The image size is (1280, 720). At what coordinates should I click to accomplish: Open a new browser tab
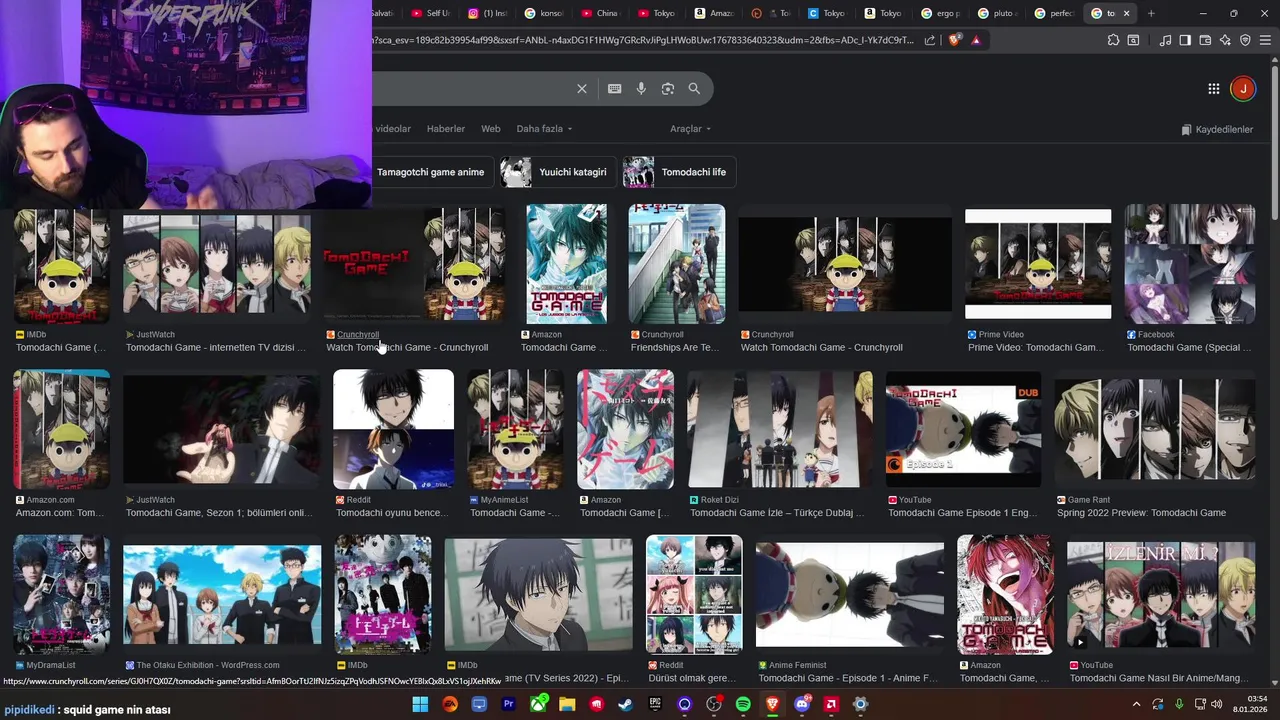tap(1151, 13)
